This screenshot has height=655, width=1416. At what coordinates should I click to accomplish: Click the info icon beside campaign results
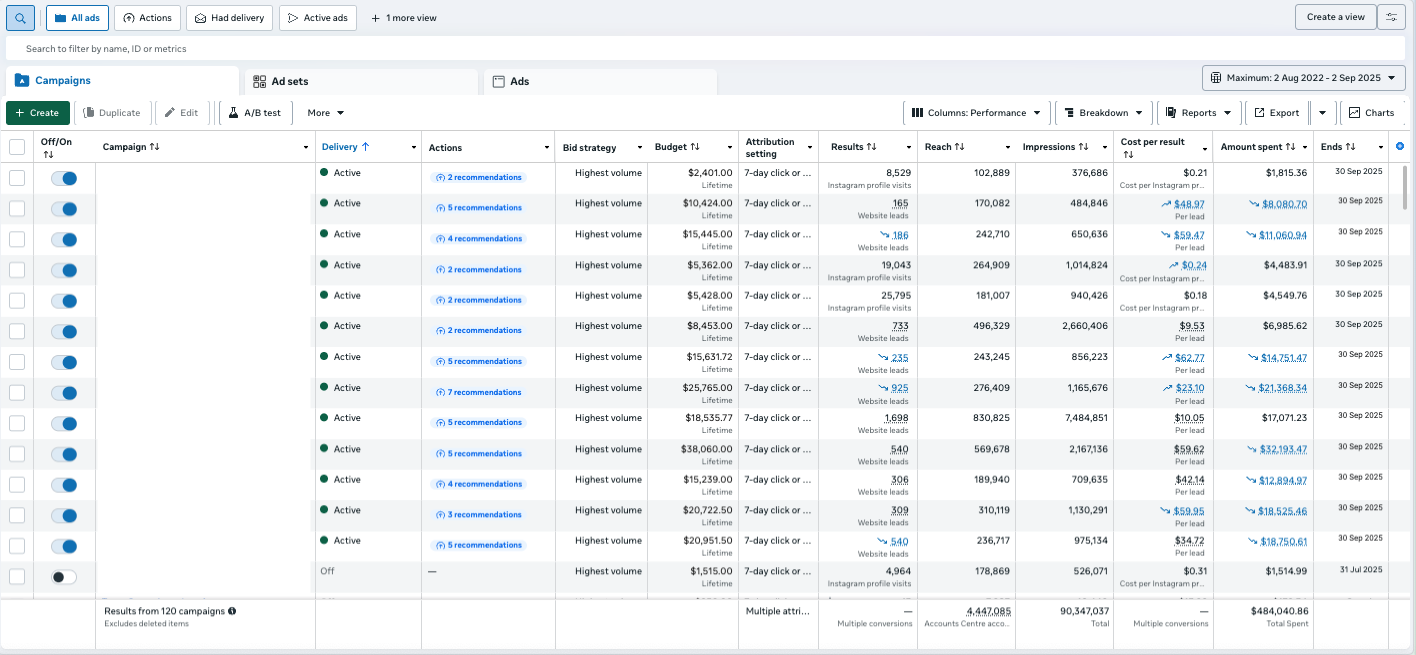click(232, 610)
